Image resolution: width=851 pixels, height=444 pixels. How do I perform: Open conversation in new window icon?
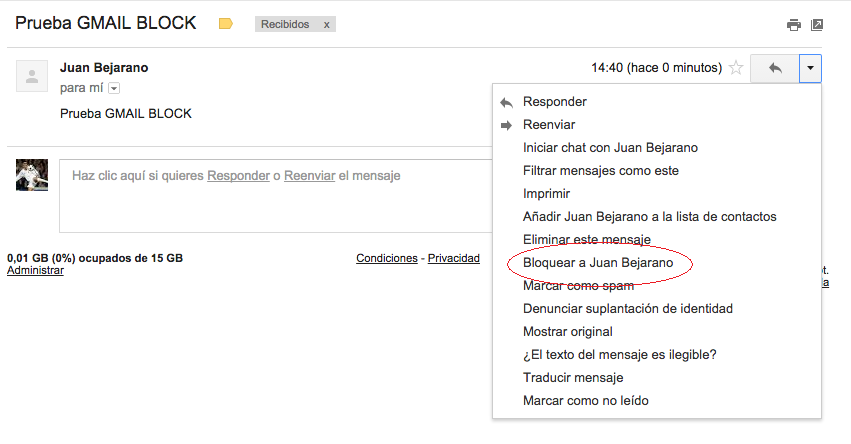pos(817,25)
